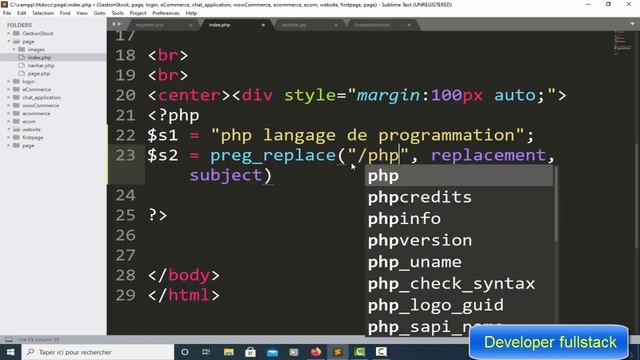The image size is (640, 360).
Task: Open the Find menu
Action: 65,13
